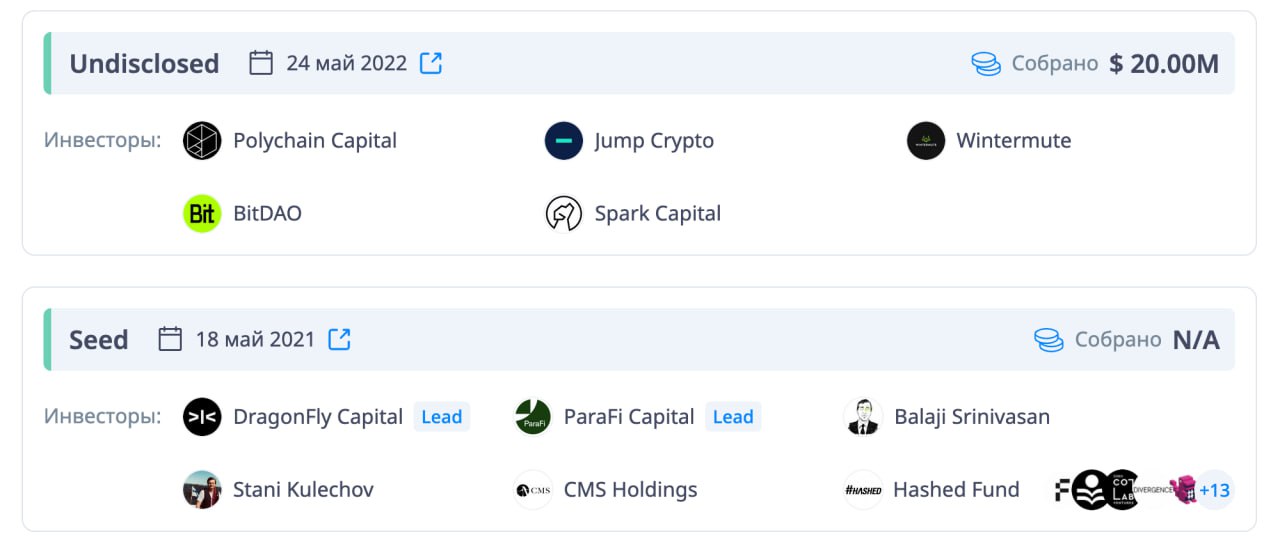Open DragonFly Capital investor link
1280x546 pixels.
(318, 417)
